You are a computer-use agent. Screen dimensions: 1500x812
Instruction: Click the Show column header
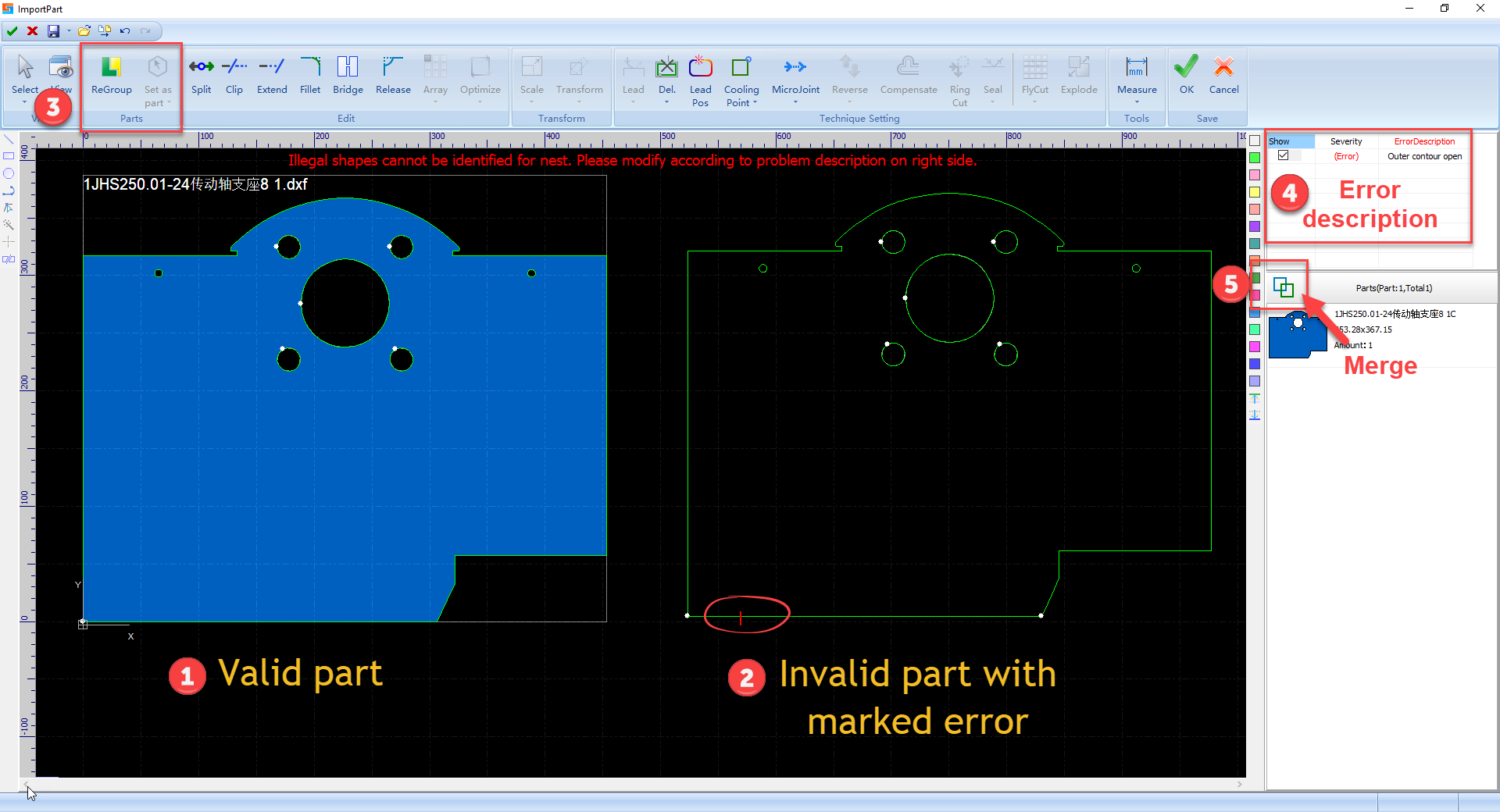coord(1290,141)
